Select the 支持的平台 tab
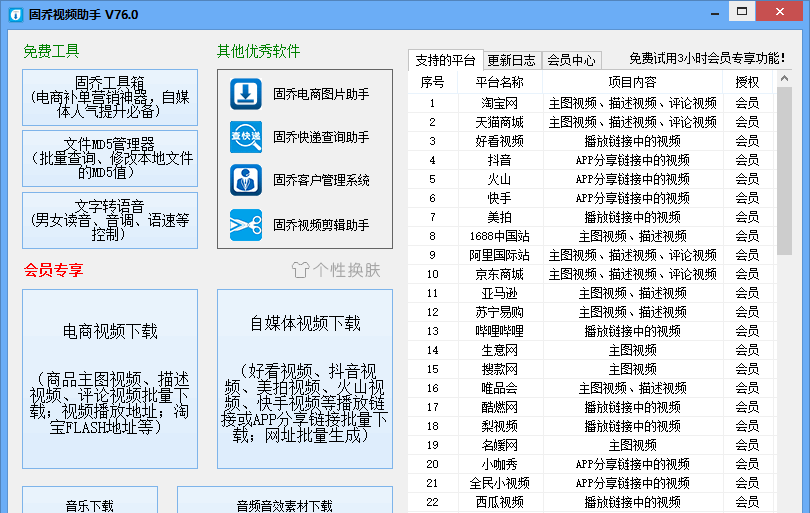 pos(445,60)
